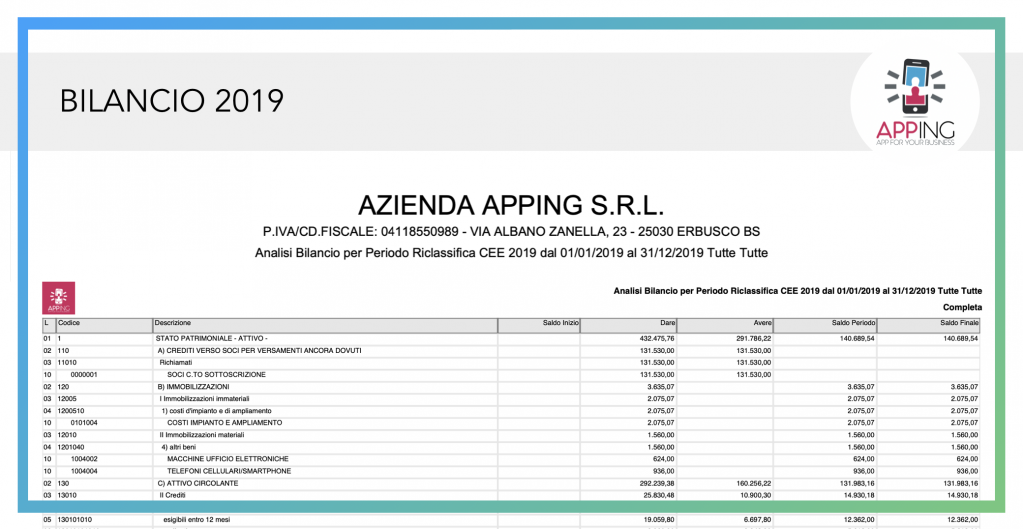Select the B) IMMOBILIZZAZIONI row description
This screenshot has height=529, width=1023.
click(x=193, y=387)
